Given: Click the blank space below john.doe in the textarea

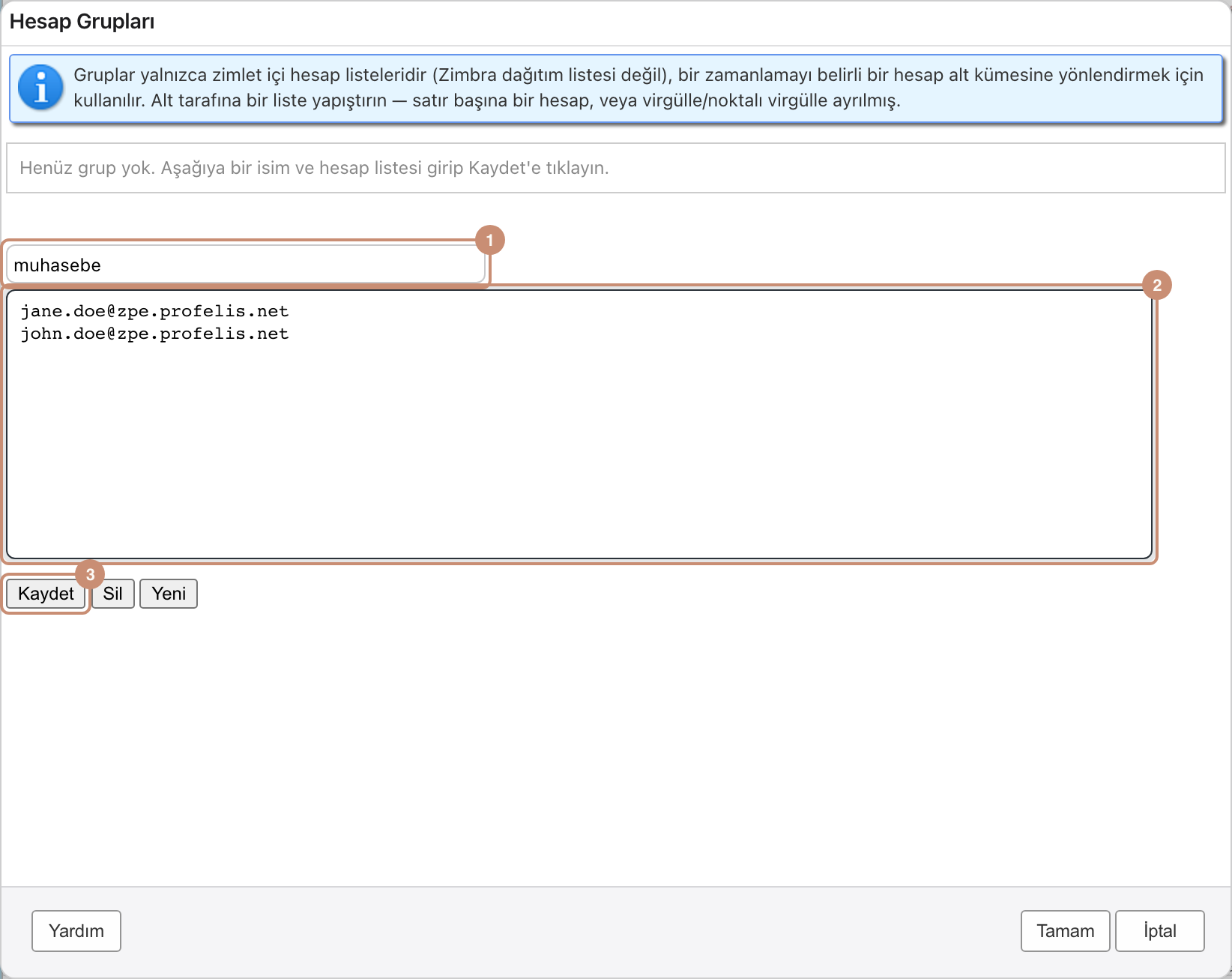Looking at the screenshot, I should (x=579, y=450).
